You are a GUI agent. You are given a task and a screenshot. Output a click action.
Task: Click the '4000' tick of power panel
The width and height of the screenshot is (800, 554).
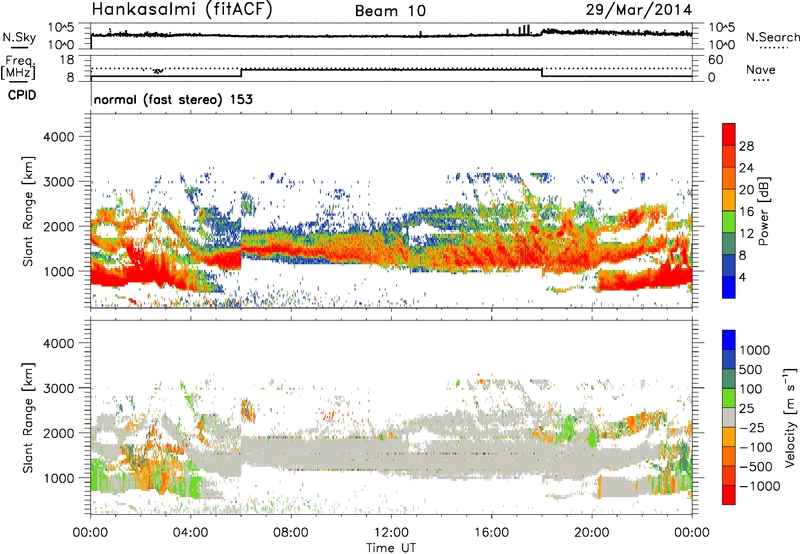59,137
